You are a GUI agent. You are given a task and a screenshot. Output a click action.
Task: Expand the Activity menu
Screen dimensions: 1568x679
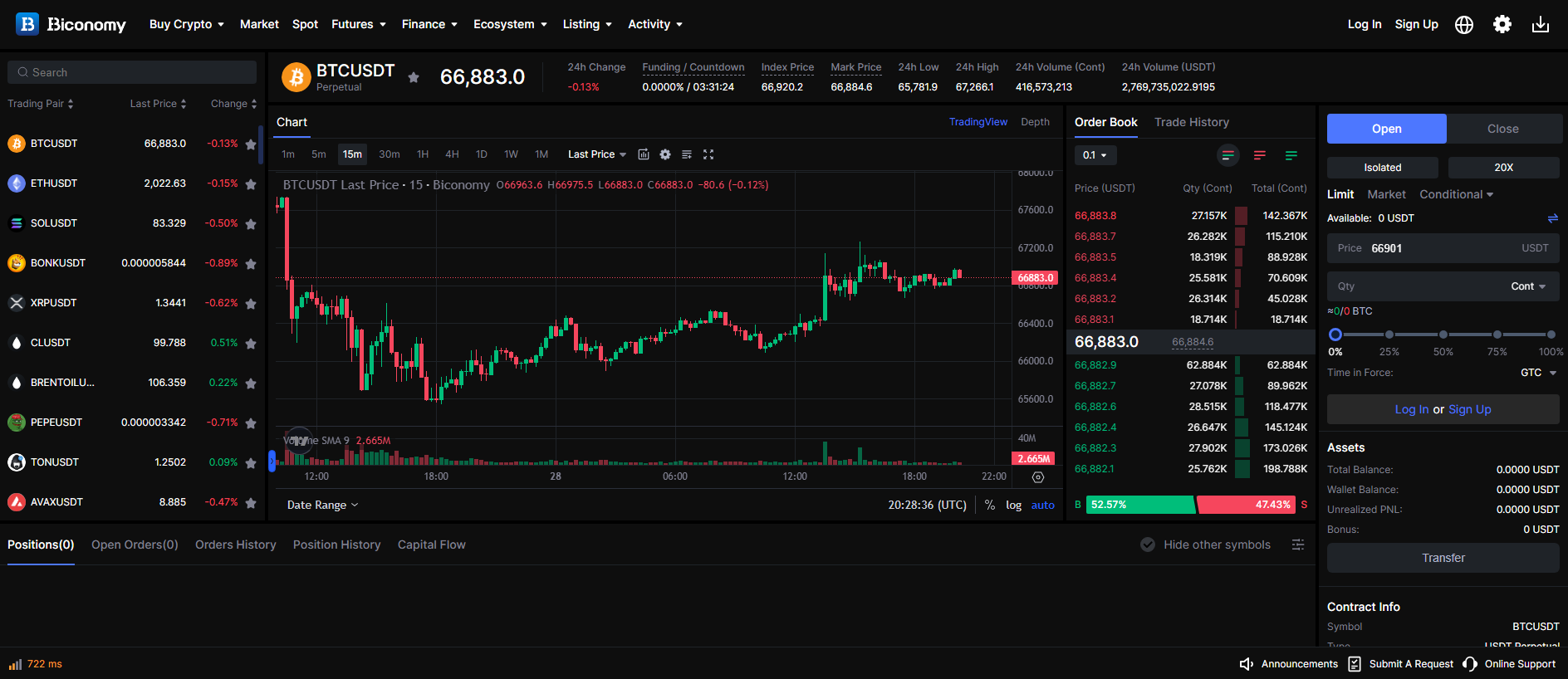[655, 24]
